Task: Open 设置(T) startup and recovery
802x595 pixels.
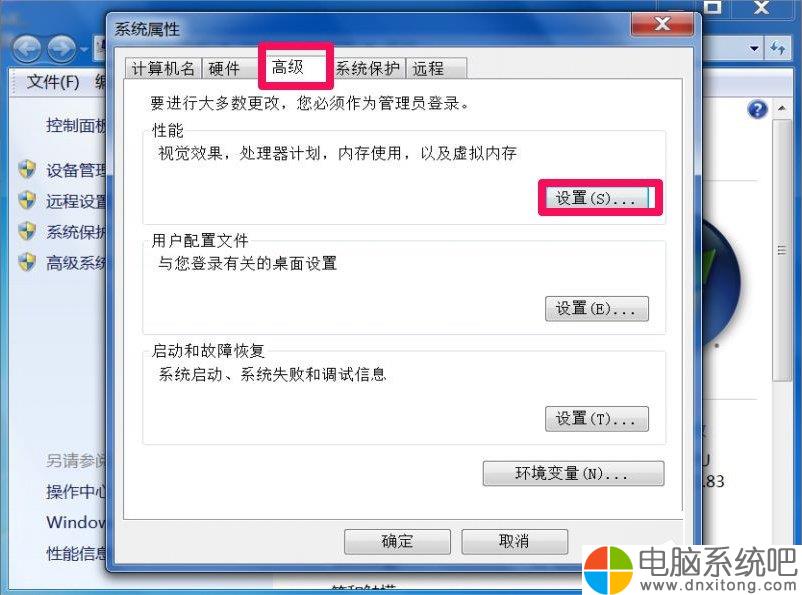Action: coord(597,419)
